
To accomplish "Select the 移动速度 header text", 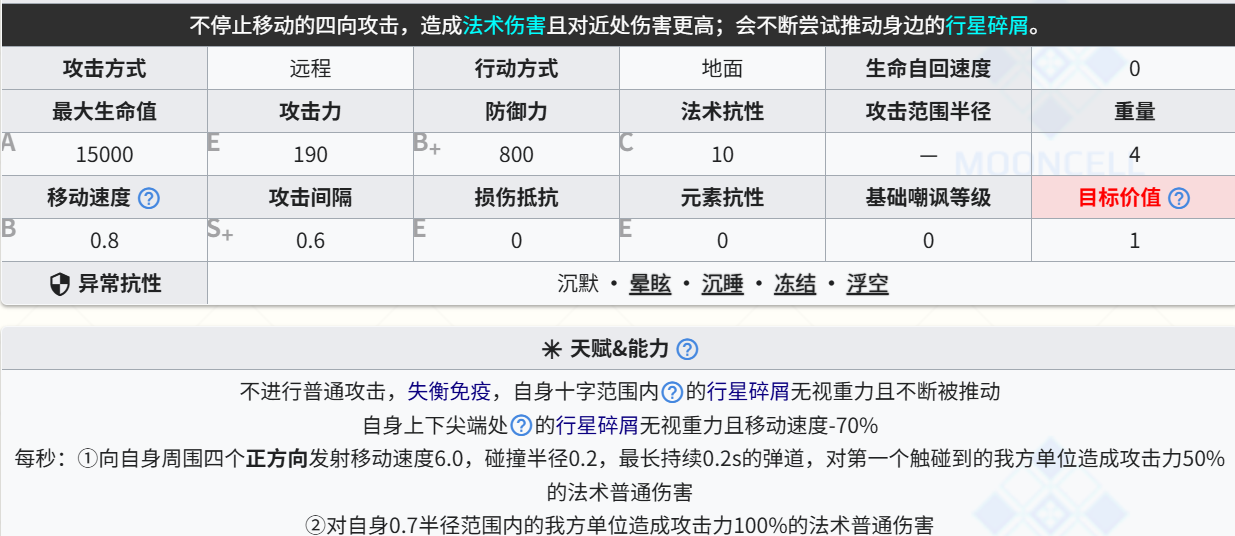I will tap(89, 197).
